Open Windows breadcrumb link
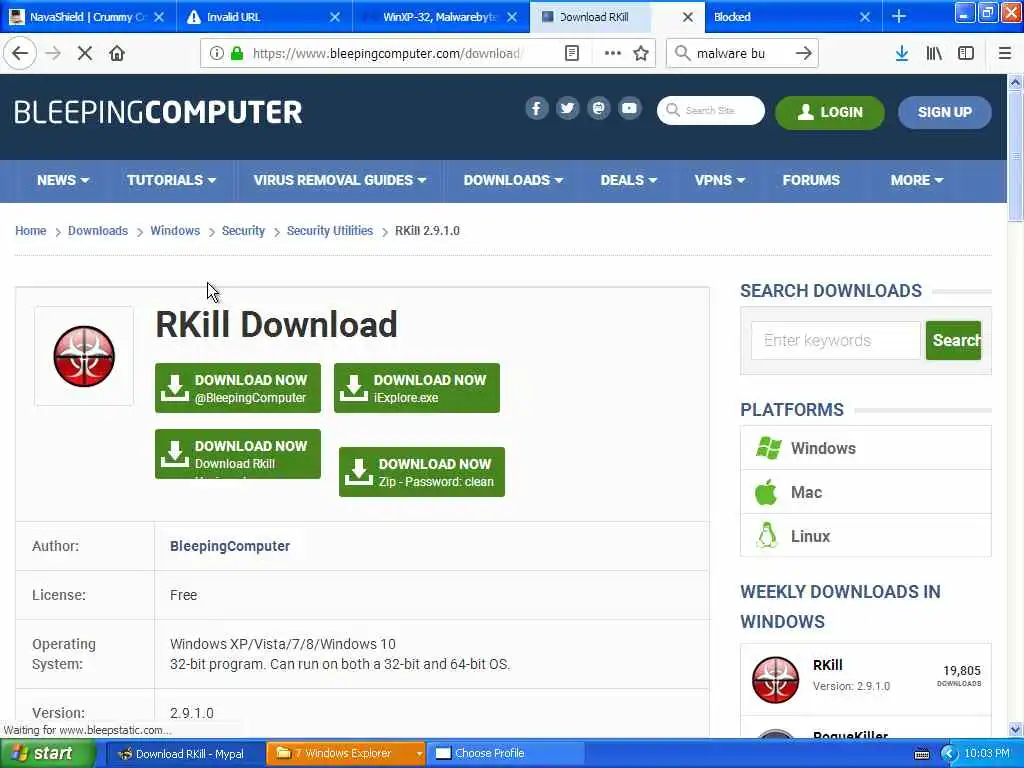1024x768 pixels. (x=175, y=231)
